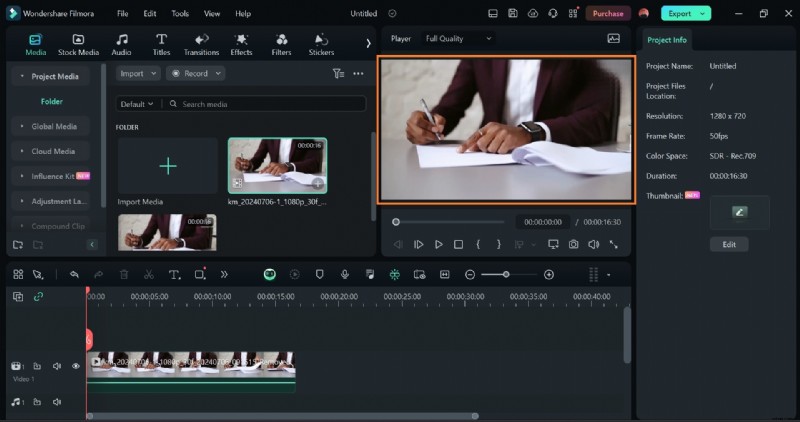This screenshot has width=800, height=422.
Task: Open the Effects tab
Action: (x=241, y=45)
